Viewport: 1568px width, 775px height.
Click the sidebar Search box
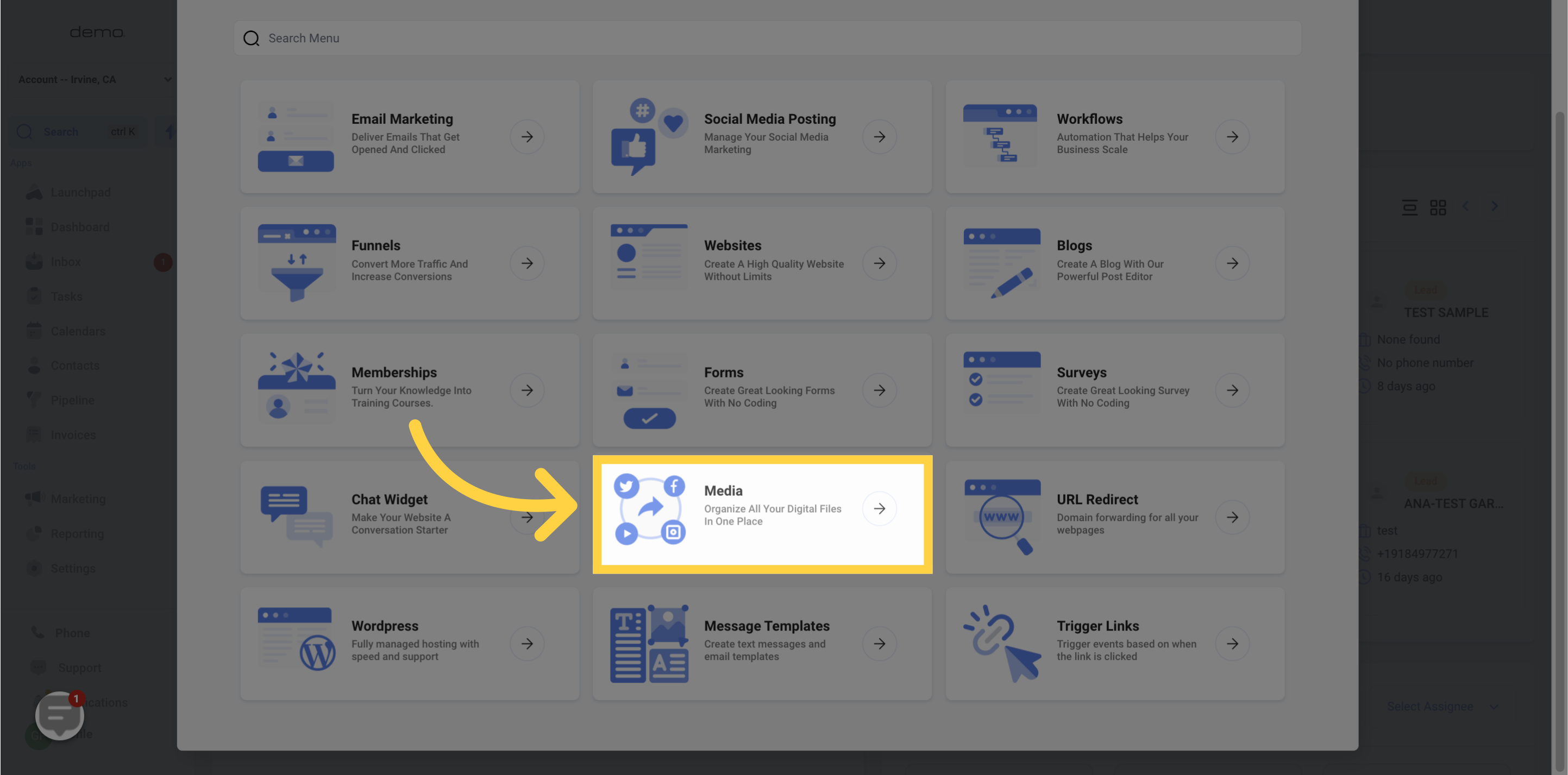pos(78,131)
